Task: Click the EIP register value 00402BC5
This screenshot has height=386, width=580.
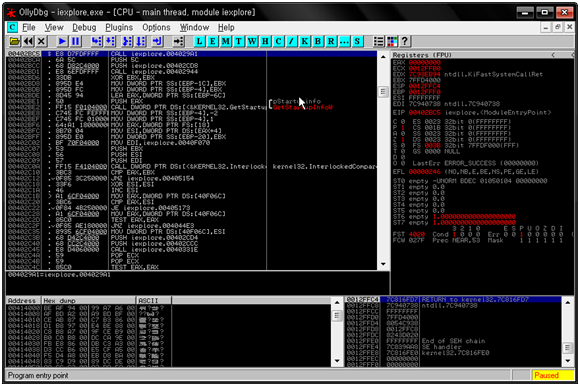Action: pos(425,112)
